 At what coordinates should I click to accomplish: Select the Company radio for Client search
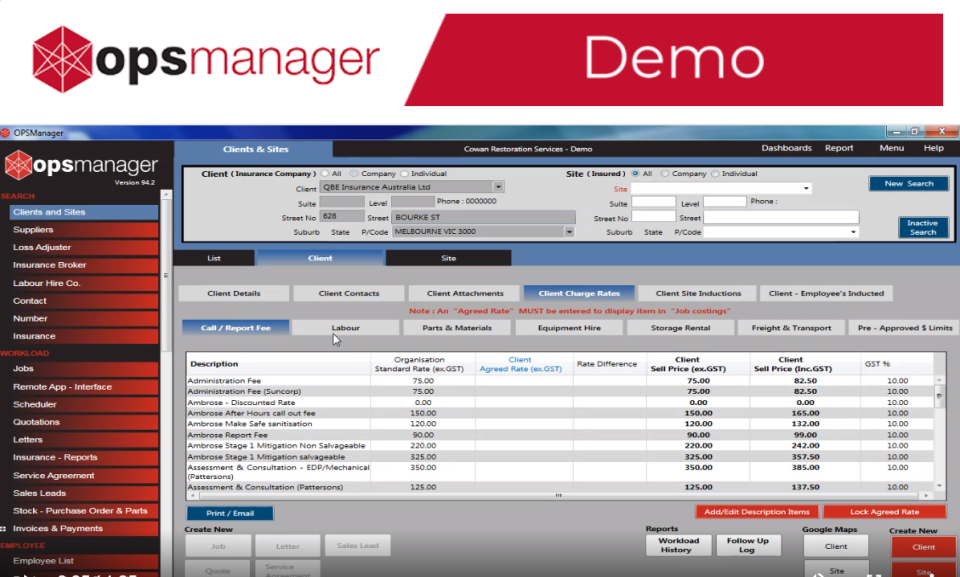[x=356, y=172]
